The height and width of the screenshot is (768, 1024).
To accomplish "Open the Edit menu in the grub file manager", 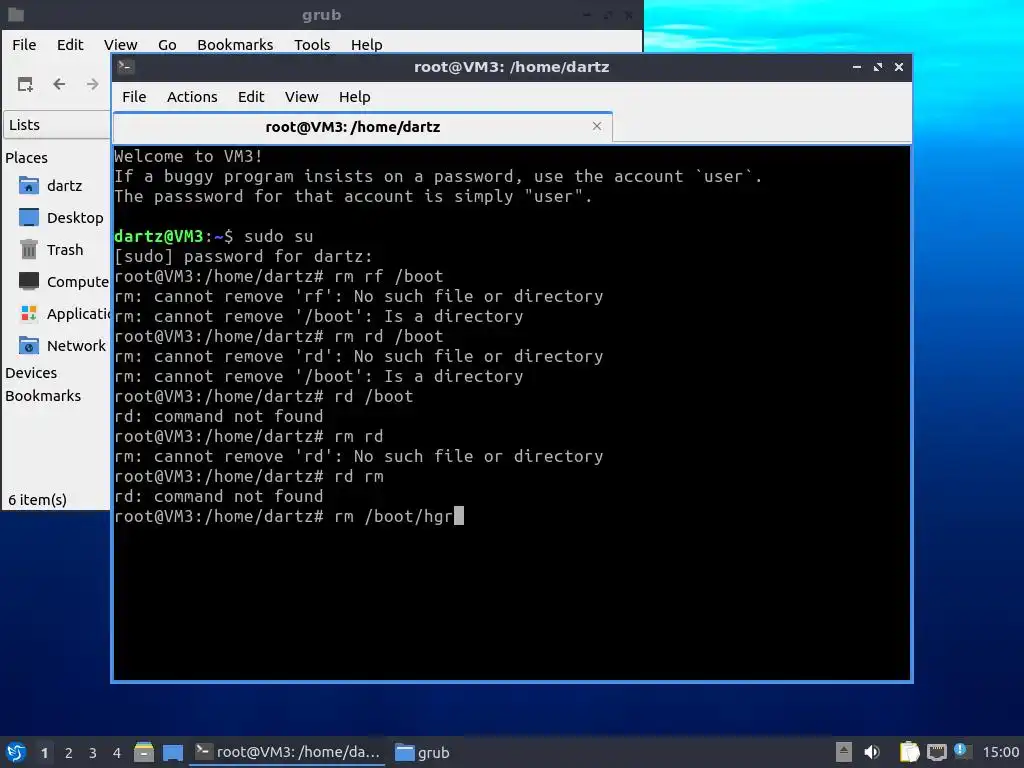I will tap(70, 44).
